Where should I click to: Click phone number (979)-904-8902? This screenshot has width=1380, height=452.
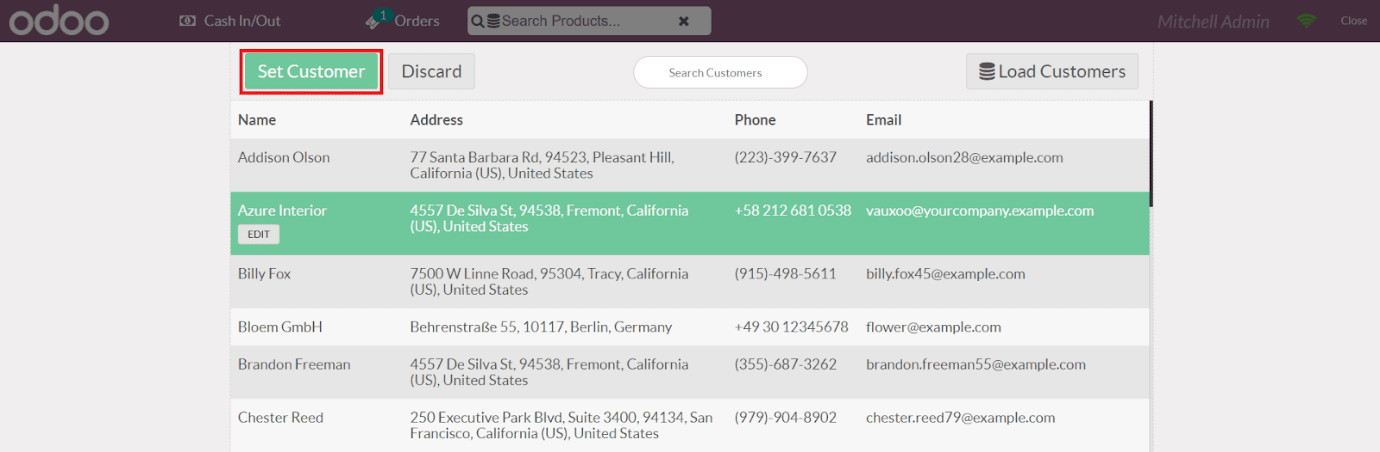785,417
